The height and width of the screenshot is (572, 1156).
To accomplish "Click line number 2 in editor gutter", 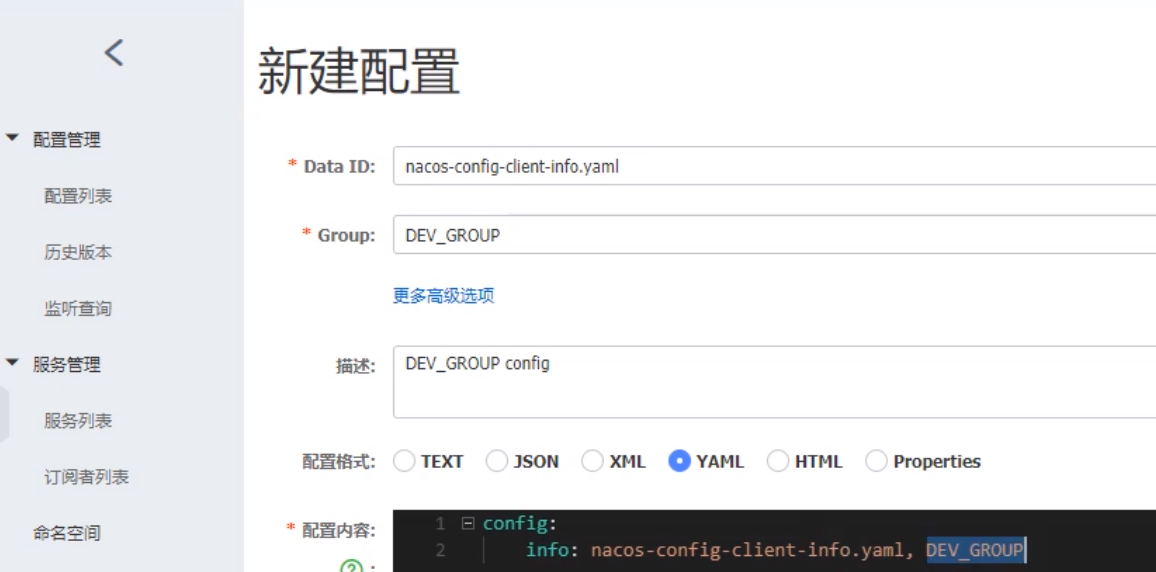I will 440,550.
